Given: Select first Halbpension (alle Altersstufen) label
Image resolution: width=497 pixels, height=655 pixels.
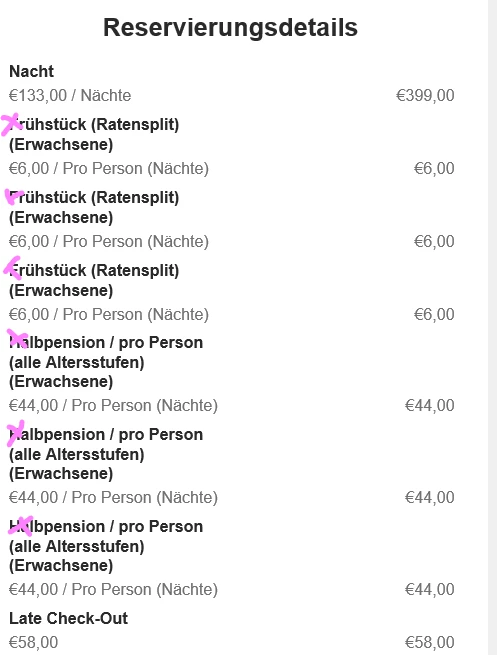Looking at the screenshot, I should (106, 362).
